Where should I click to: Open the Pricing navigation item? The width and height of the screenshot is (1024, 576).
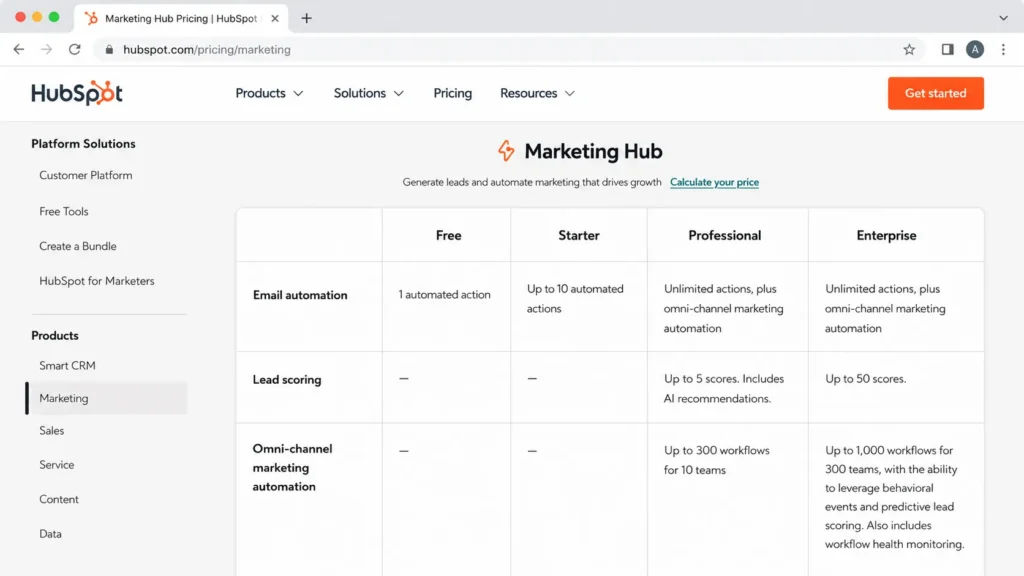(x=453, y=93)
